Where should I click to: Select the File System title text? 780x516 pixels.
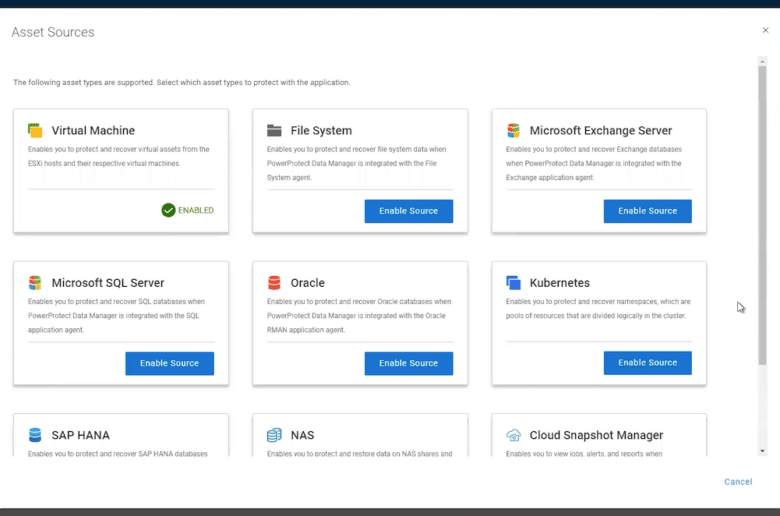321,130
